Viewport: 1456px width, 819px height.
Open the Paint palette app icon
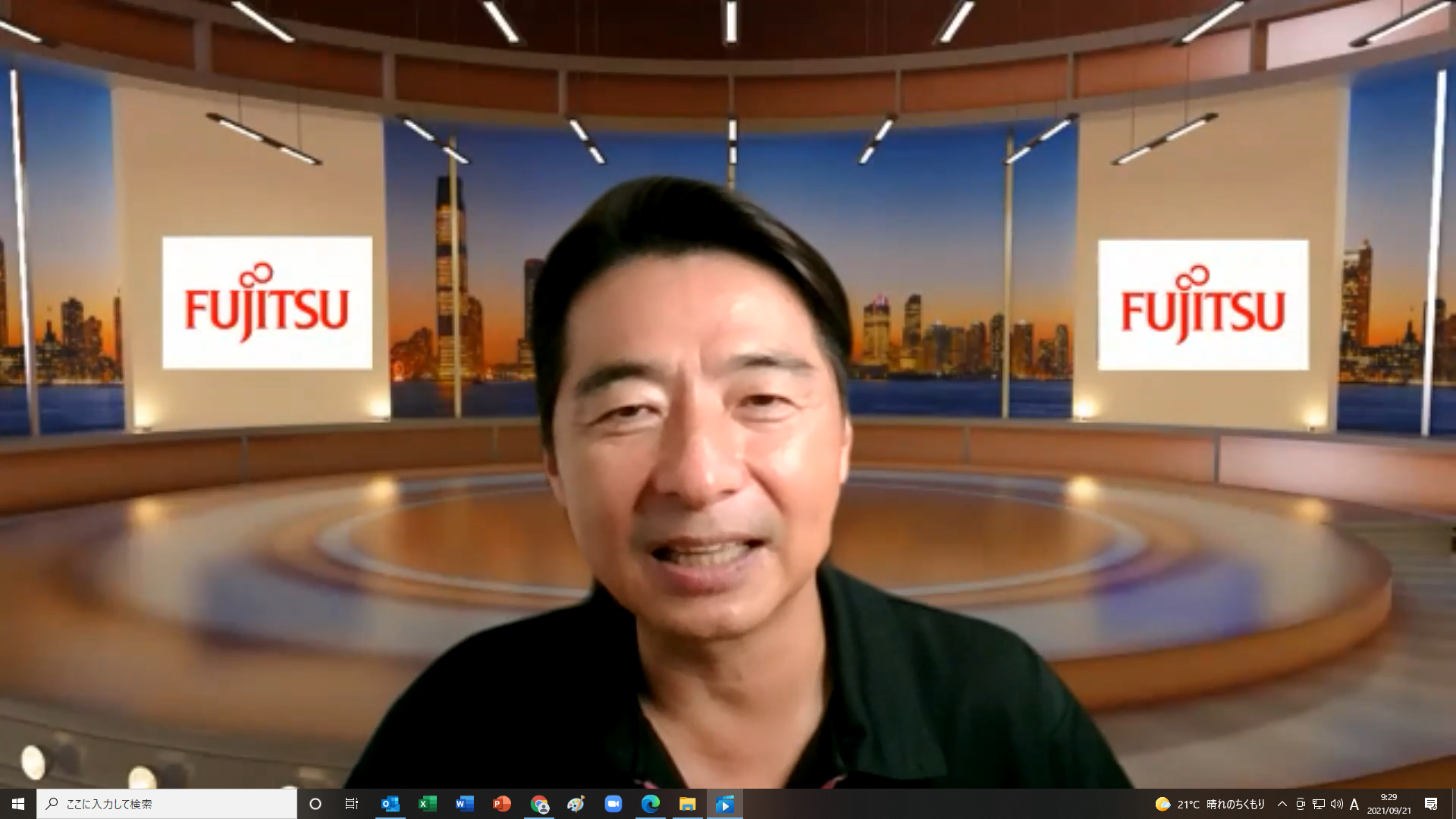click(x=576, y=804)
